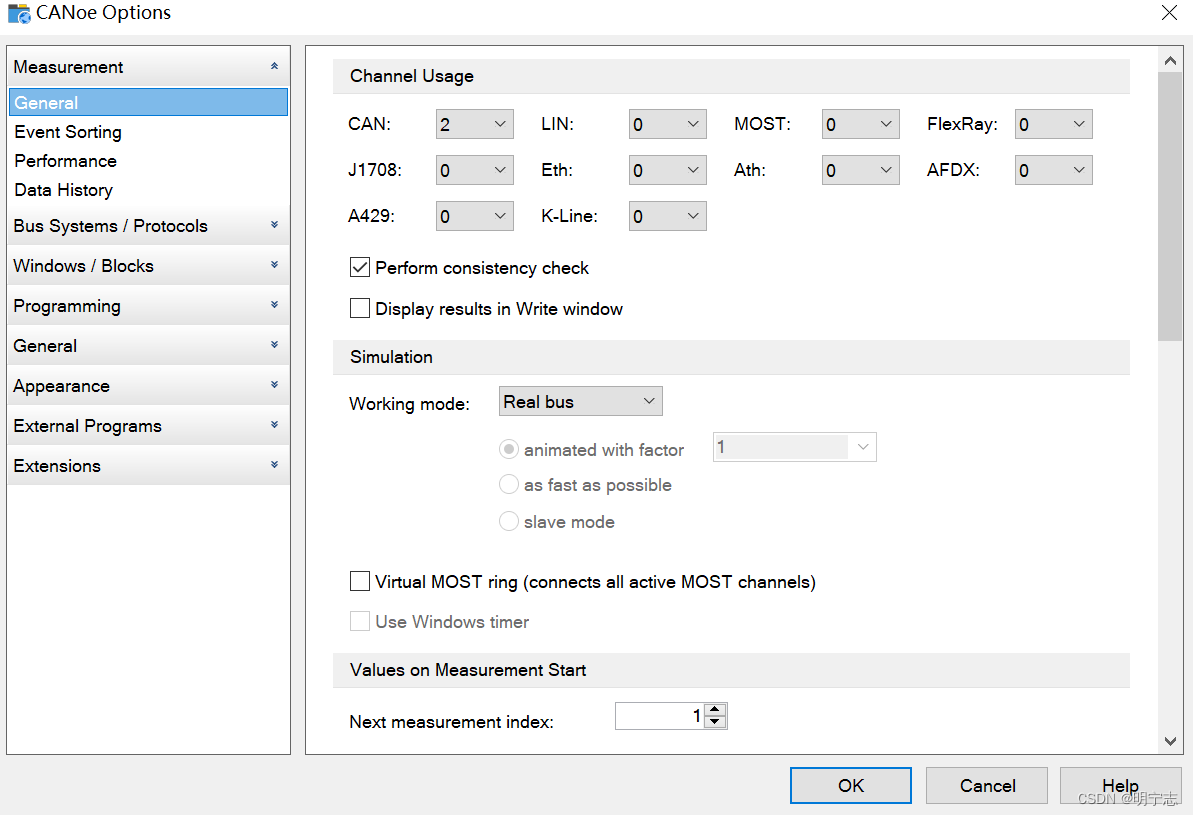1193x815 pixels.
Task: Click the CANoe Options title bar icon
Action: coord(19,14)
